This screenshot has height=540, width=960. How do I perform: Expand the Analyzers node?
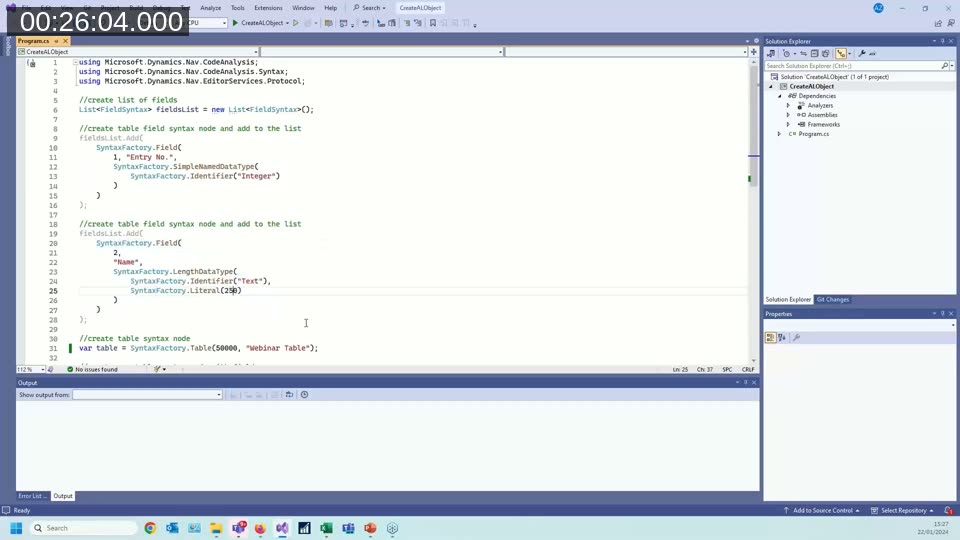788,106
